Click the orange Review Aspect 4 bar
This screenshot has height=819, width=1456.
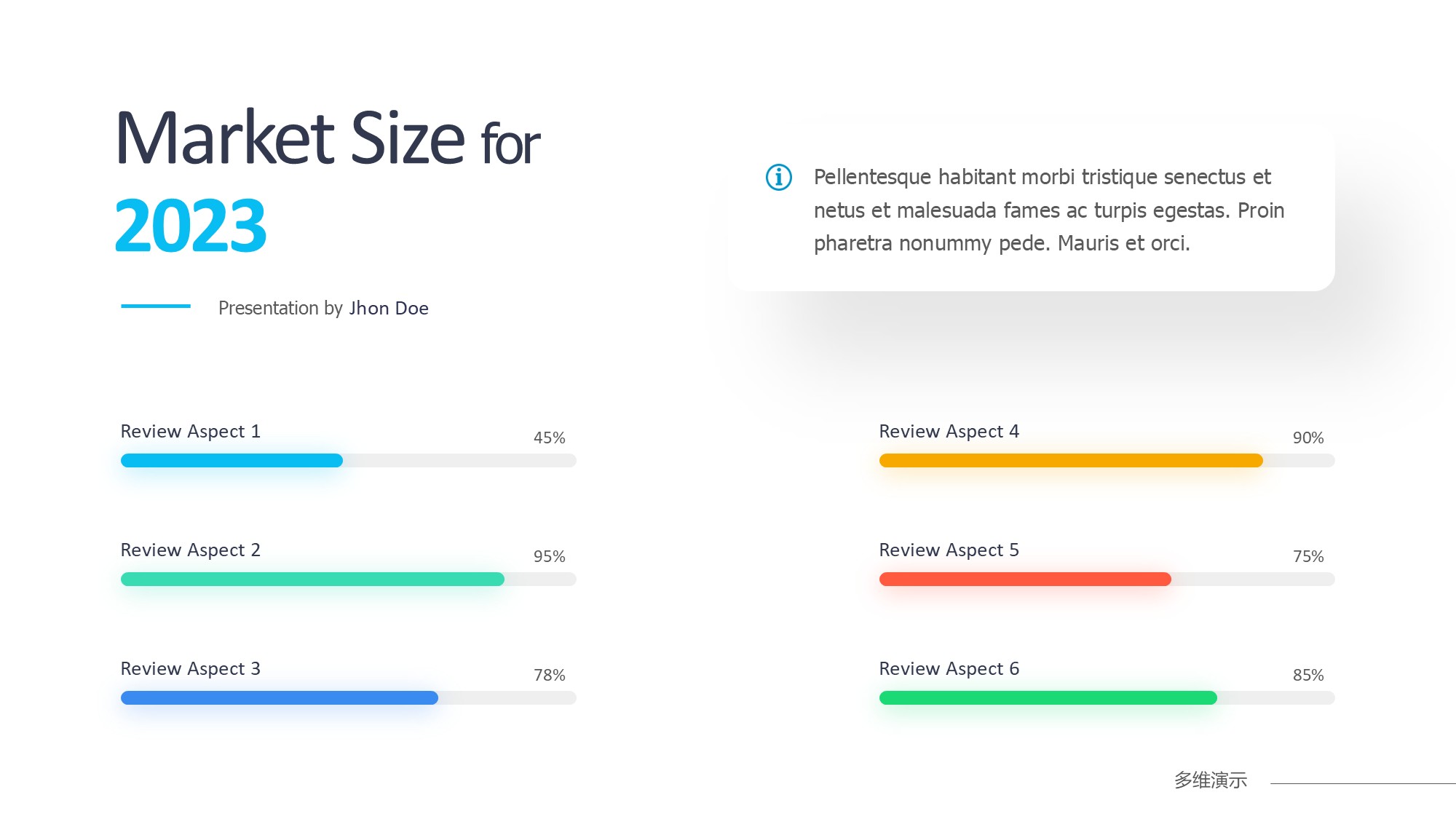tap(1070, 461)
